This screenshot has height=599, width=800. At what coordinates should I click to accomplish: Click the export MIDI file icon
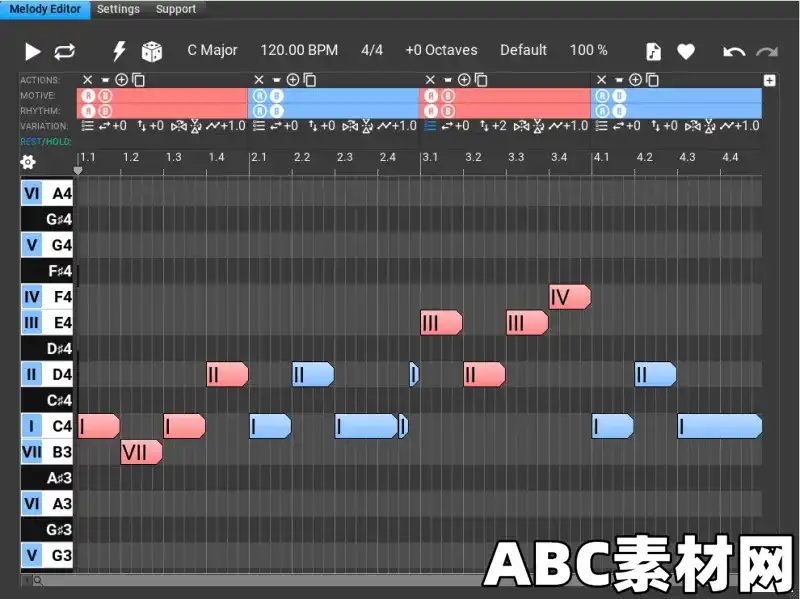654,52
